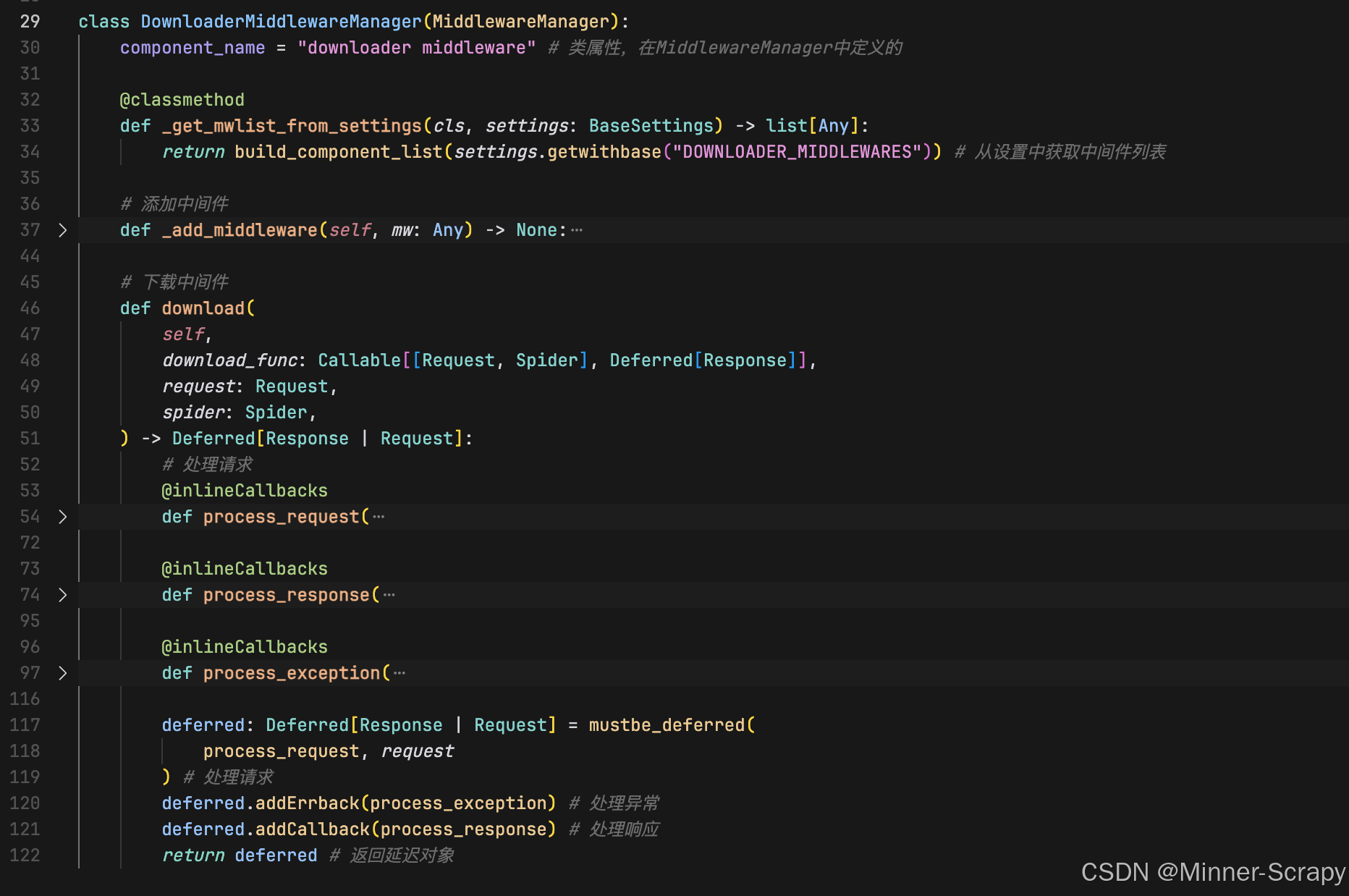Expand the folded _add_middleware function at line 37
The height and width of the screenshot is (896, 1349).
63,230
